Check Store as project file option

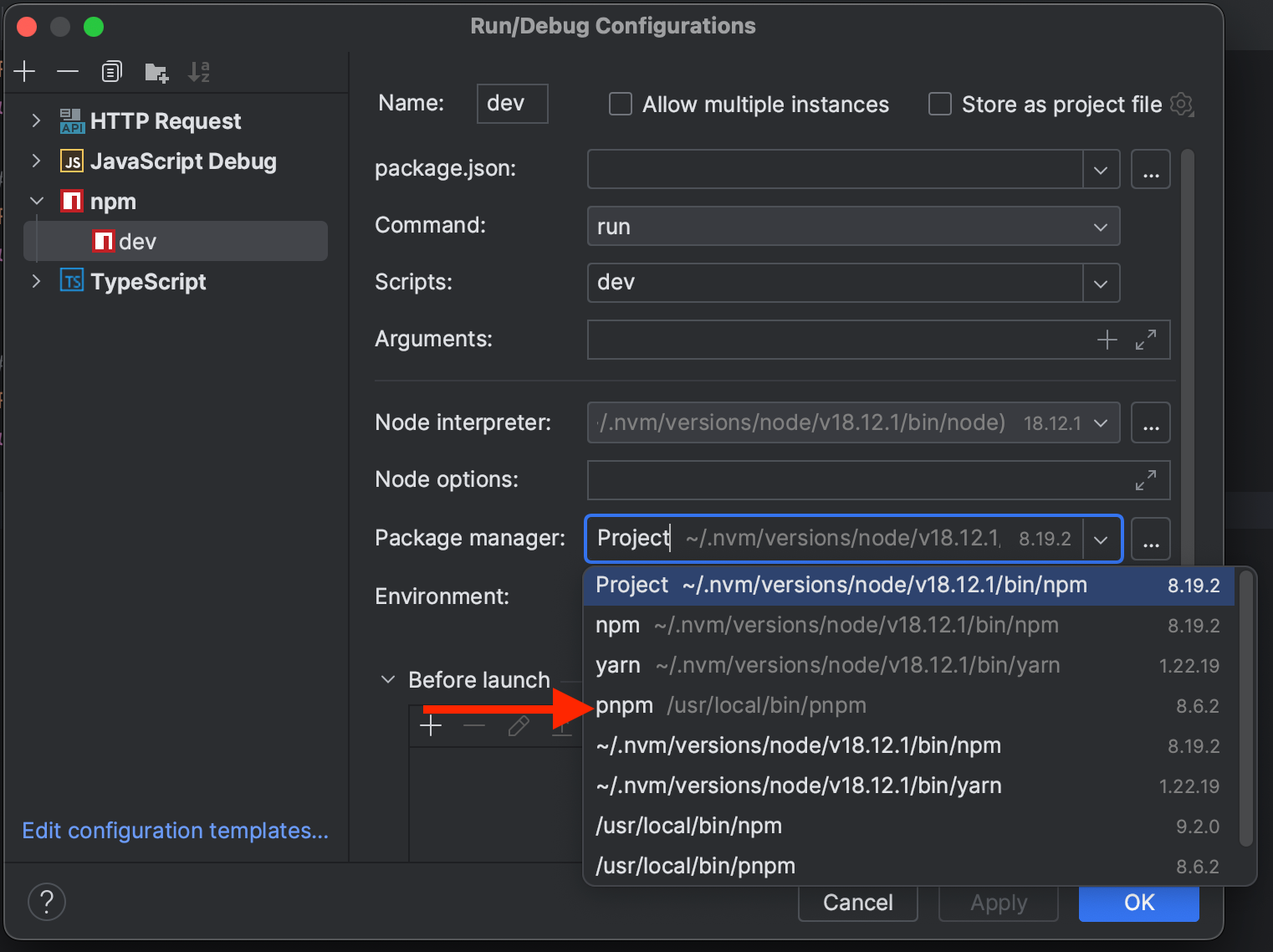(x=940, y=105)
